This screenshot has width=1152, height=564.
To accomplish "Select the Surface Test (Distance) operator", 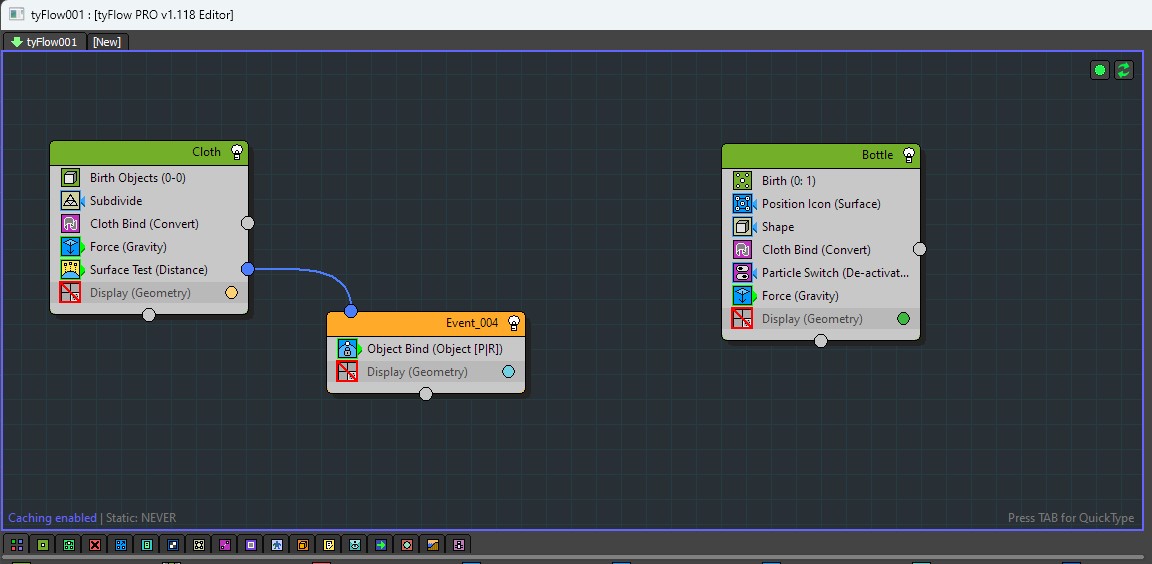I will (149, 270).
